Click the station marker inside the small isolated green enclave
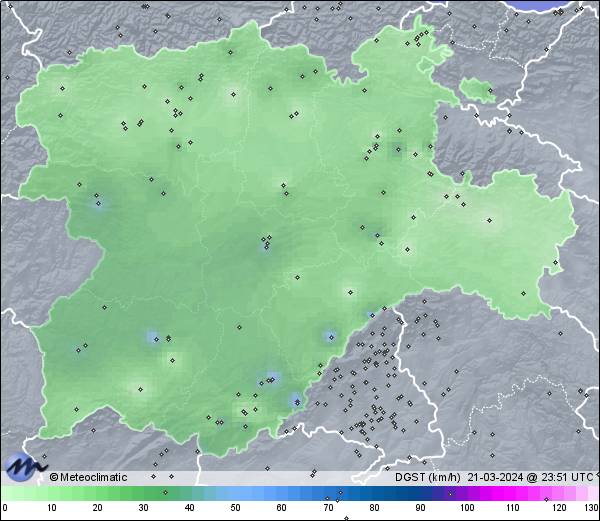The image size is (600, 521). [490, 91]
